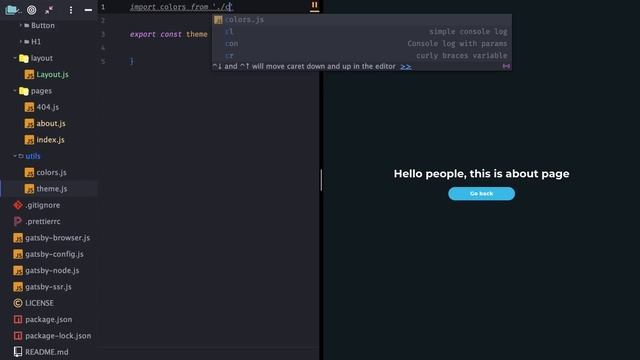Select theme.js in the project tree

click(51, 189)
